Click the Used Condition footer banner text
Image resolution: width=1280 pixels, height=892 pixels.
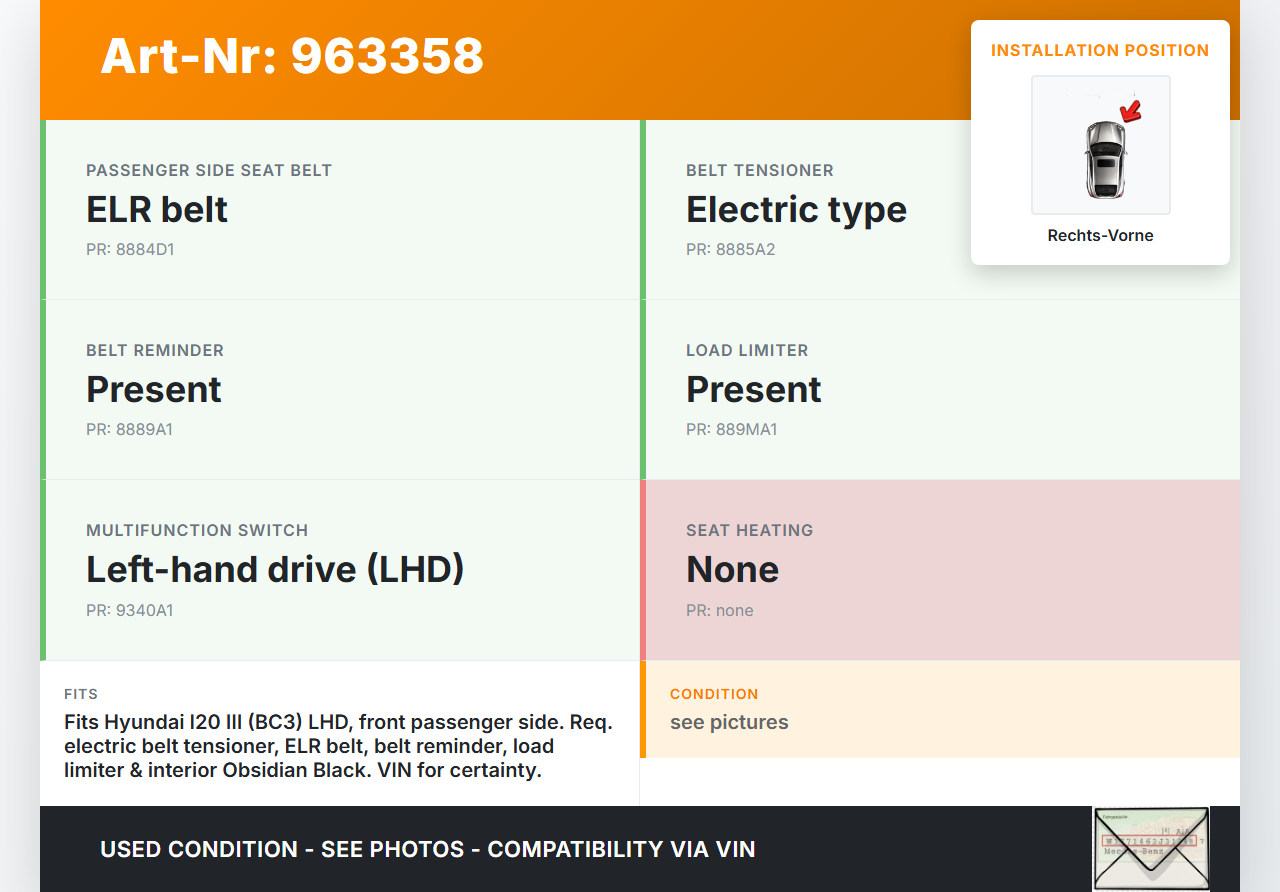point(427,849)
